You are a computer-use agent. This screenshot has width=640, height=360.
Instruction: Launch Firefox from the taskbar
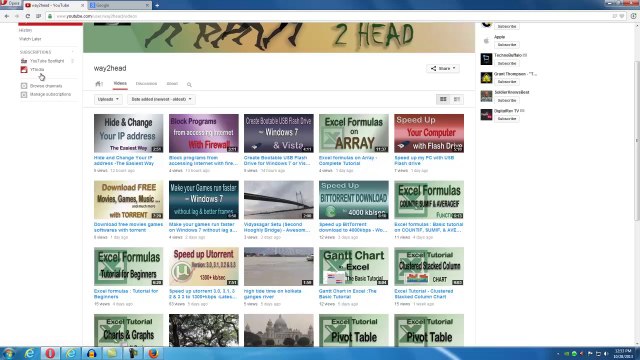[x=153, y=353]
